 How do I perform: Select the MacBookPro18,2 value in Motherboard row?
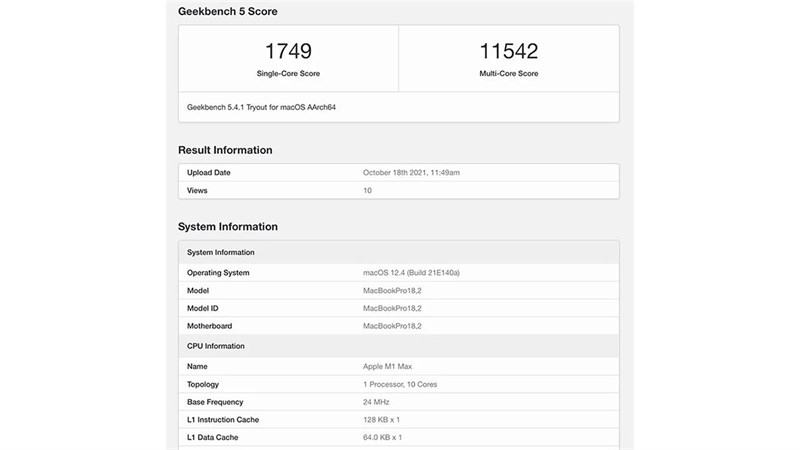click(x=392, y=326)
